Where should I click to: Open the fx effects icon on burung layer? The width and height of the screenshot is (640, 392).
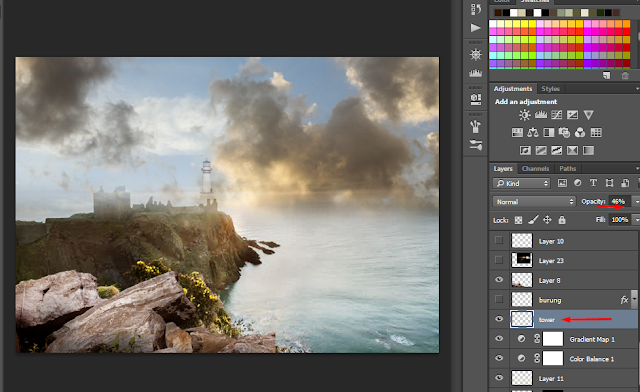(624, 300)
